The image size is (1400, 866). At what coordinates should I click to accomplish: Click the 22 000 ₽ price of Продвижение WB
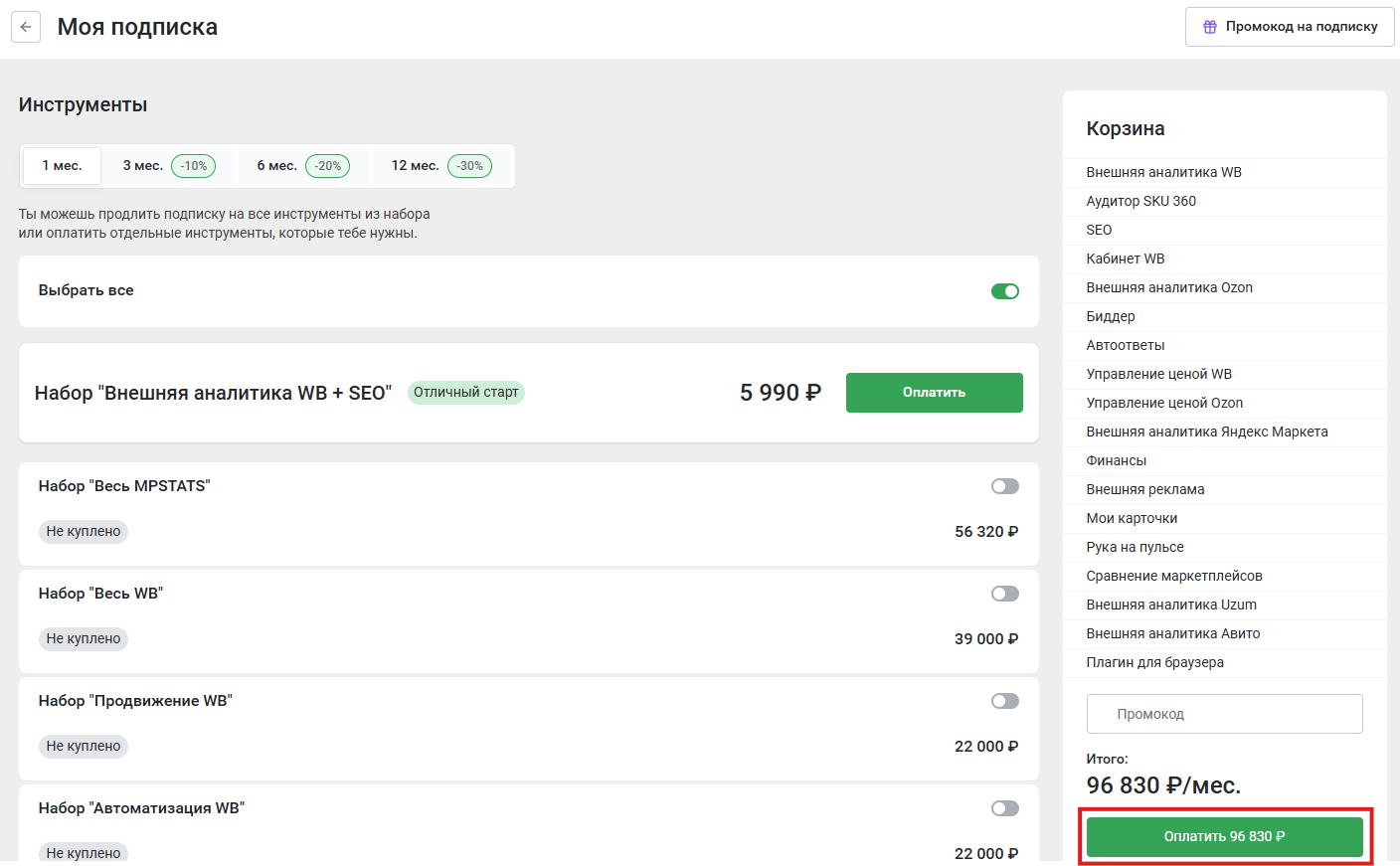(986, 747)
